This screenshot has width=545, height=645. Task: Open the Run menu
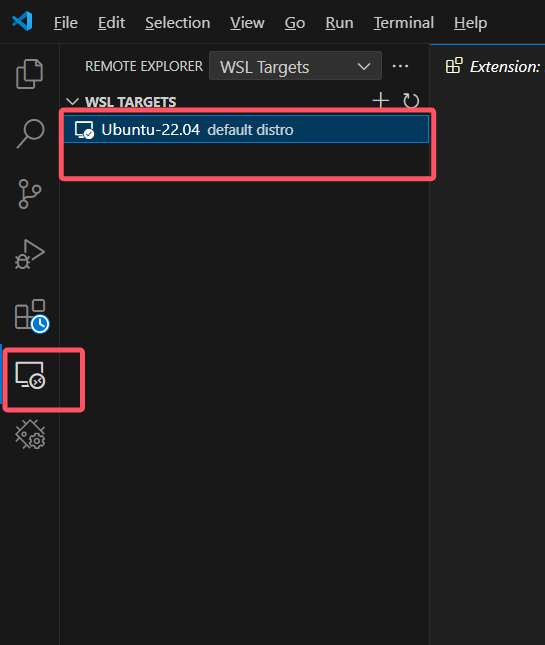[x=339, y=23]
